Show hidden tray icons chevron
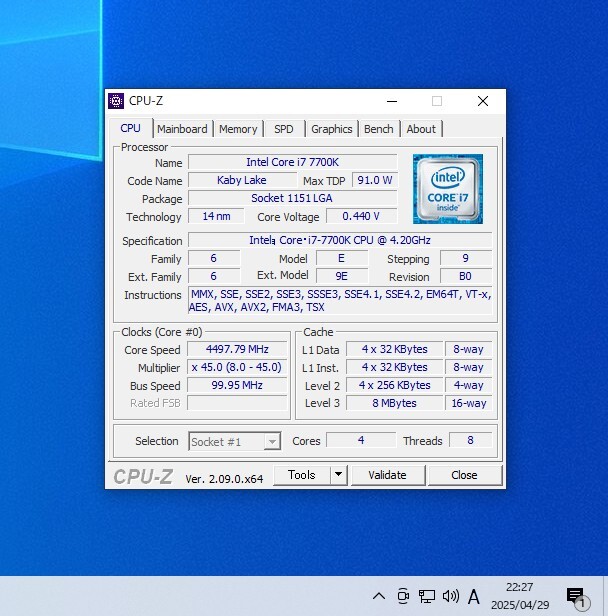 pos(379,596)
